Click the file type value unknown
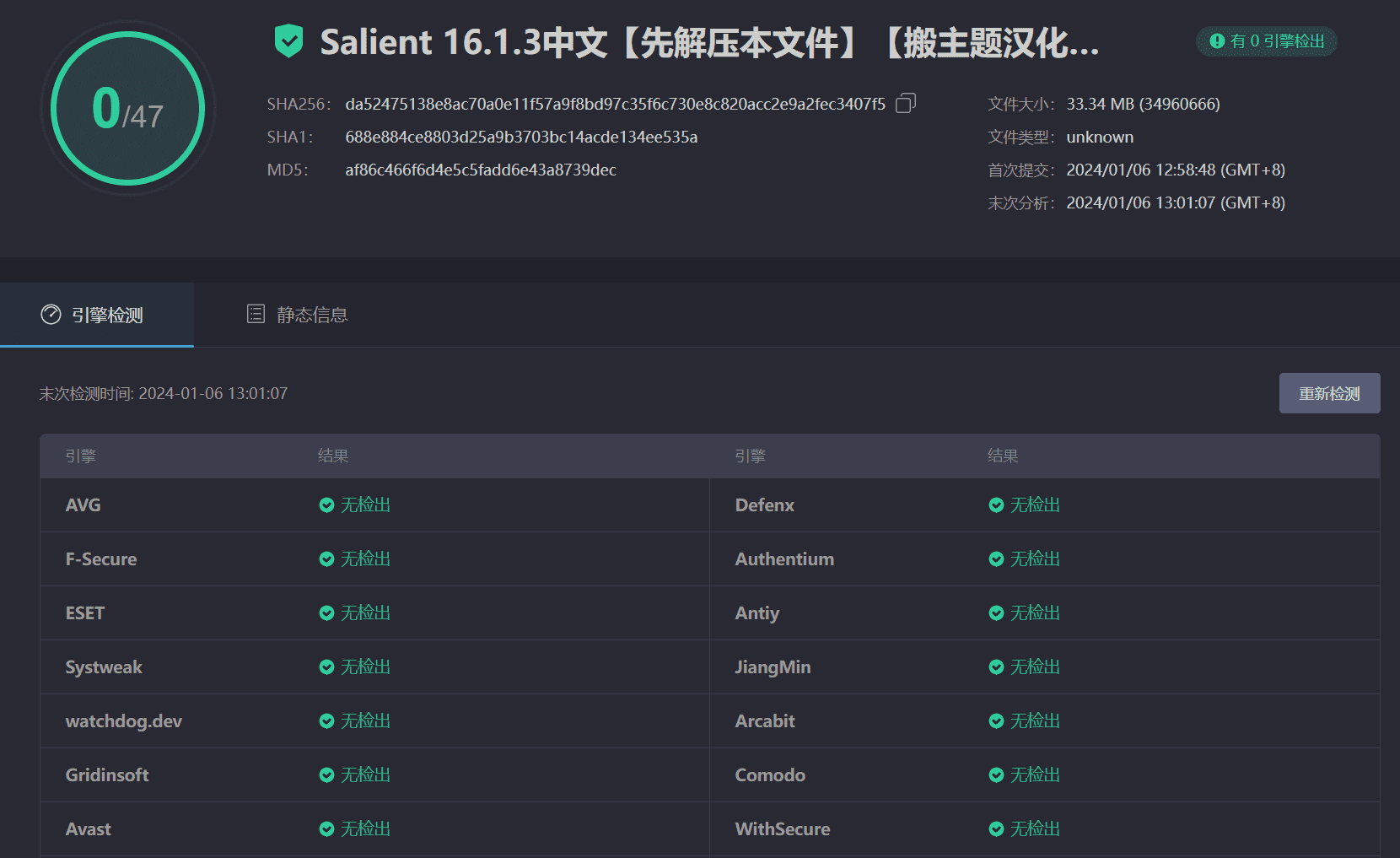This screenshot has height=858, width=1400. pos(1100,137)
